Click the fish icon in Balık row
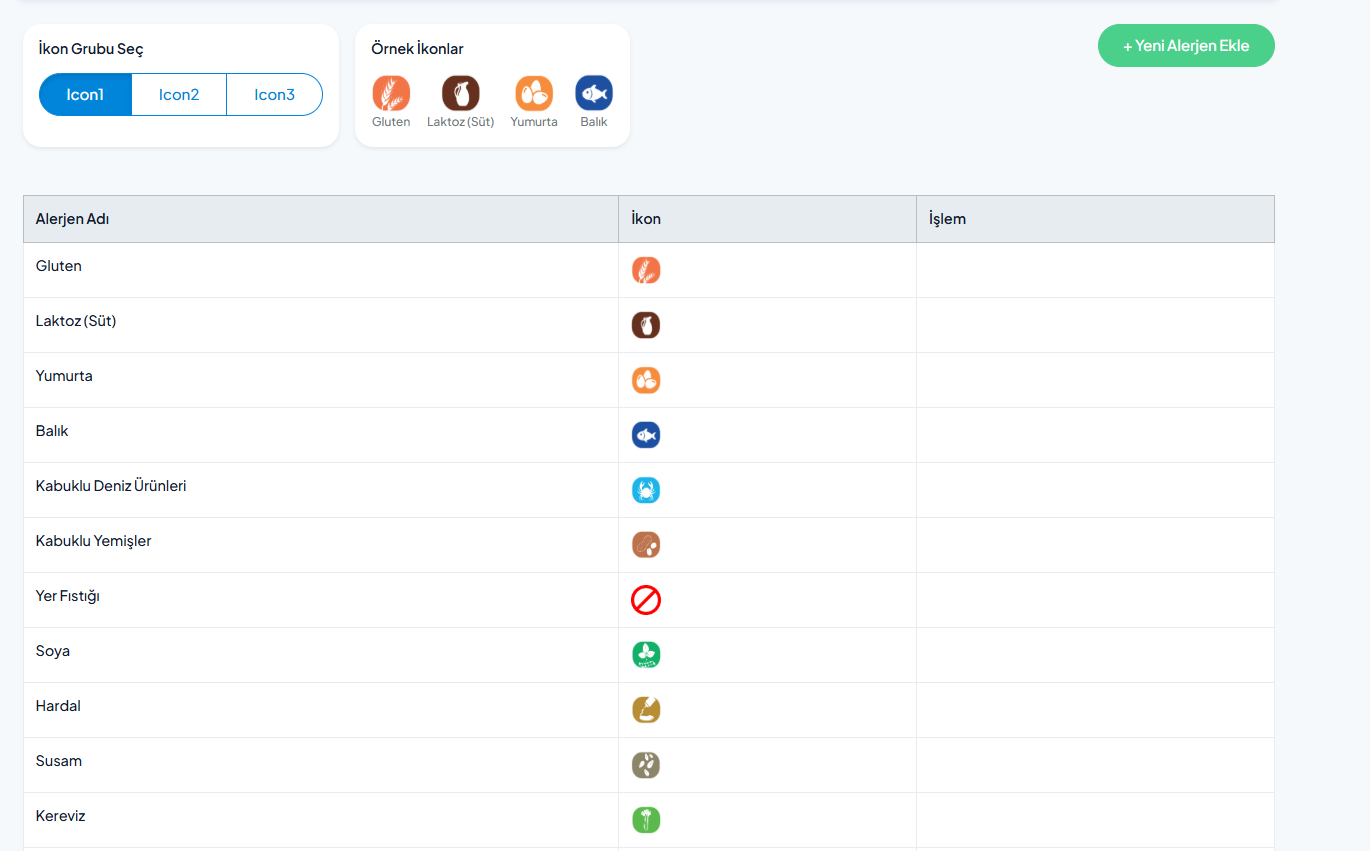Viewport: 1370px width, 851px height. coord(646,435)
